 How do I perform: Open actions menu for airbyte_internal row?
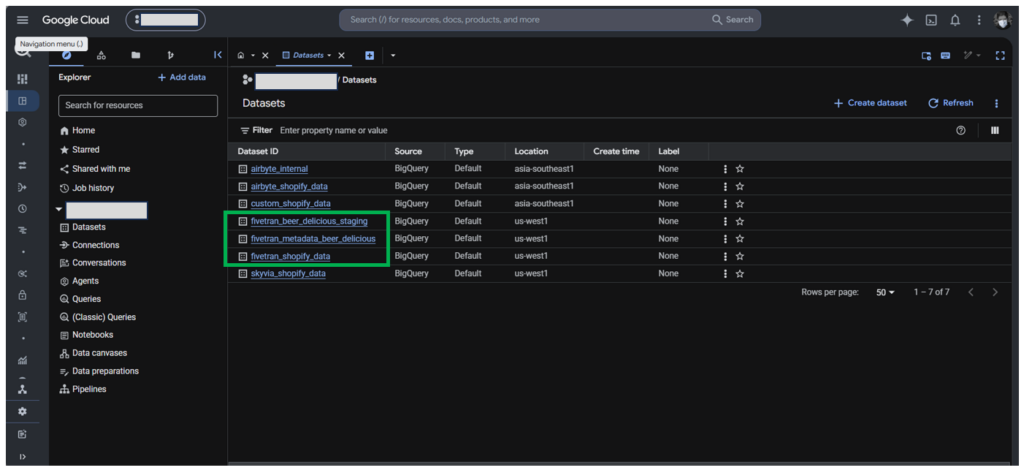(725, 169)
